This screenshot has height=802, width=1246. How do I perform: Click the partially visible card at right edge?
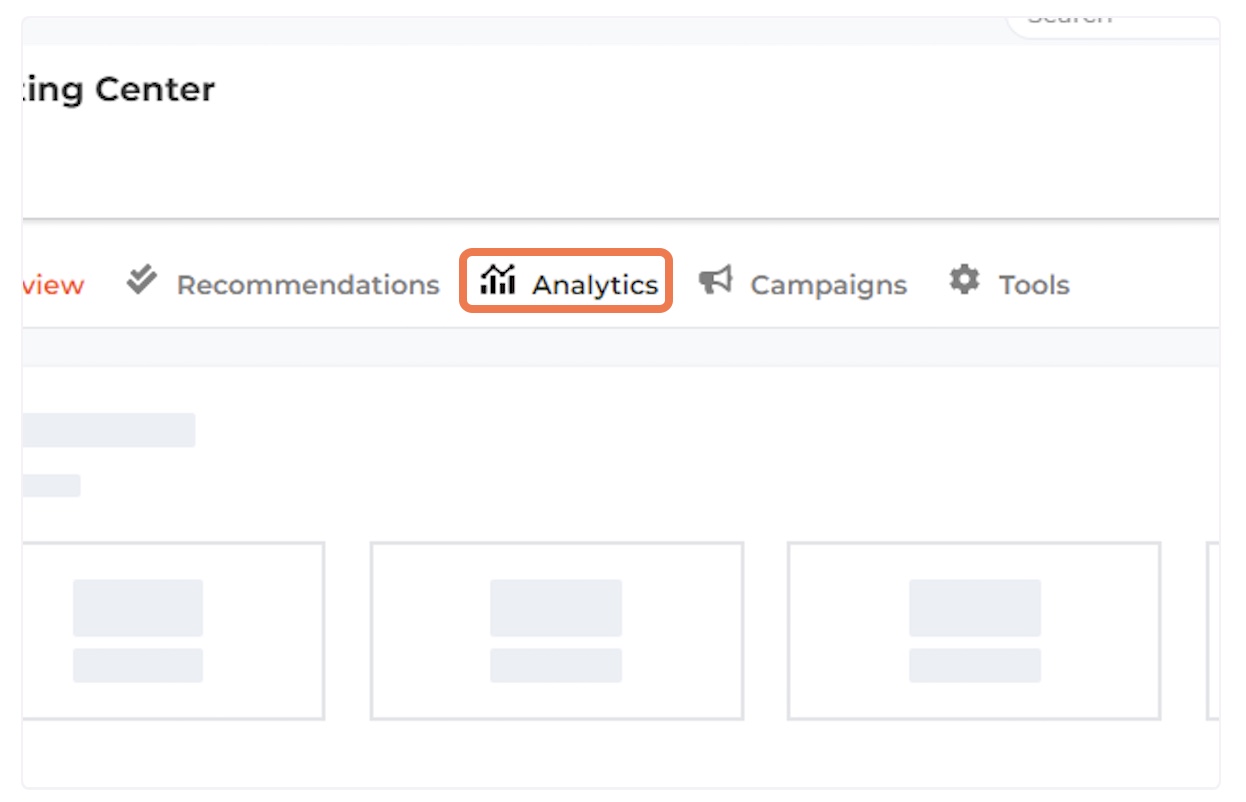1213,631
